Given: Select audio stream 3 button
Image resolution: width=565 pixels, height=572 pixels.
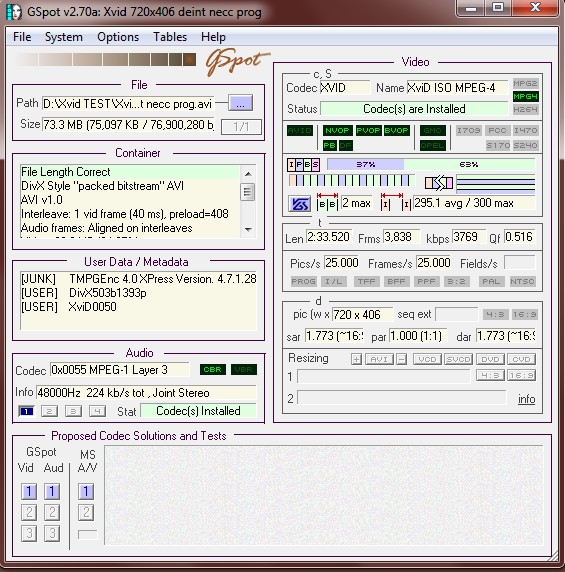Looking at the screenshot, I should pos(73,411).
